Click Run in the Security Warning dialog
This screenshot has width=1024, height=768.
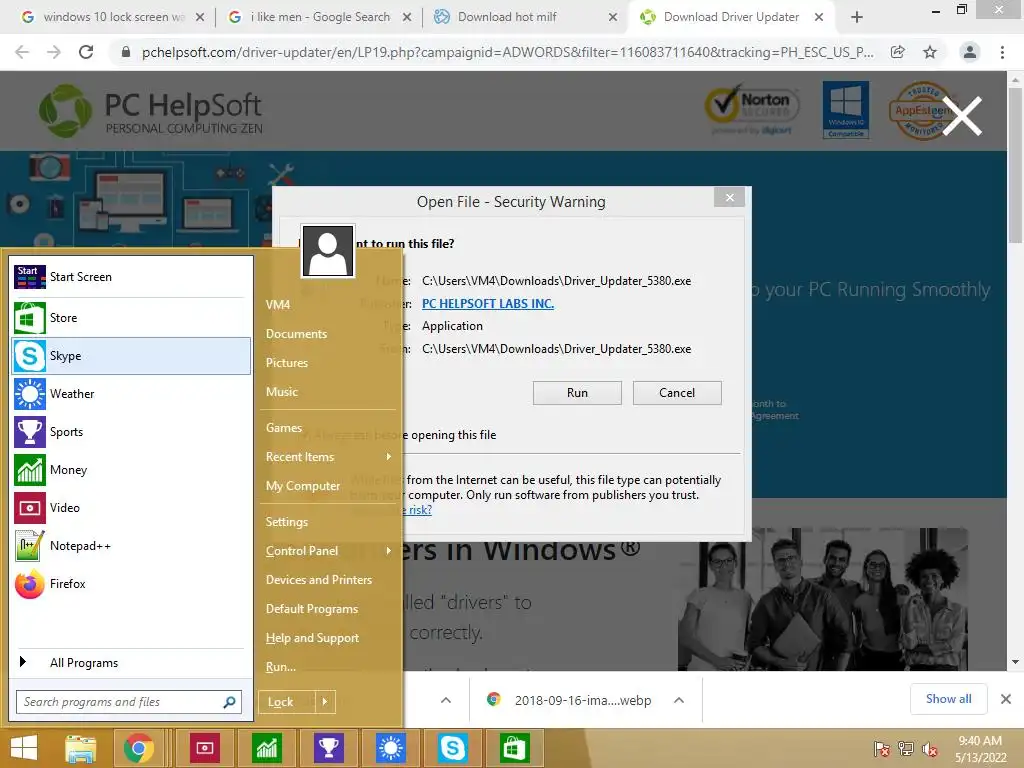(577, 393)
